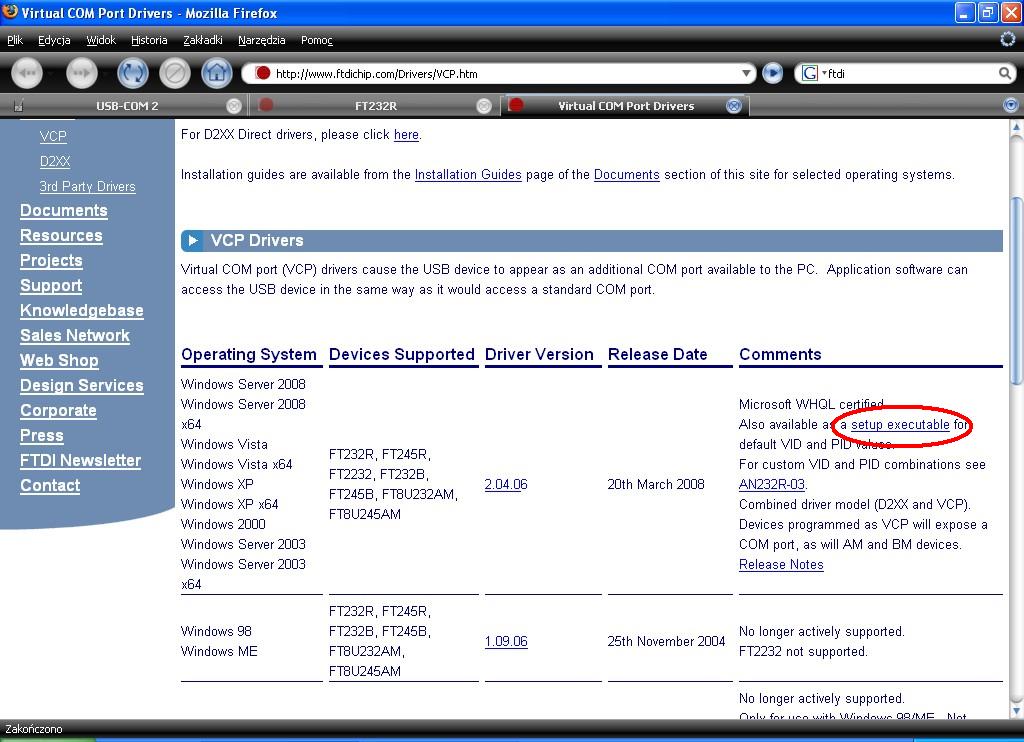Open the Press sidebar link
This screenshot has height=742, width=1024.
[42, 435]
